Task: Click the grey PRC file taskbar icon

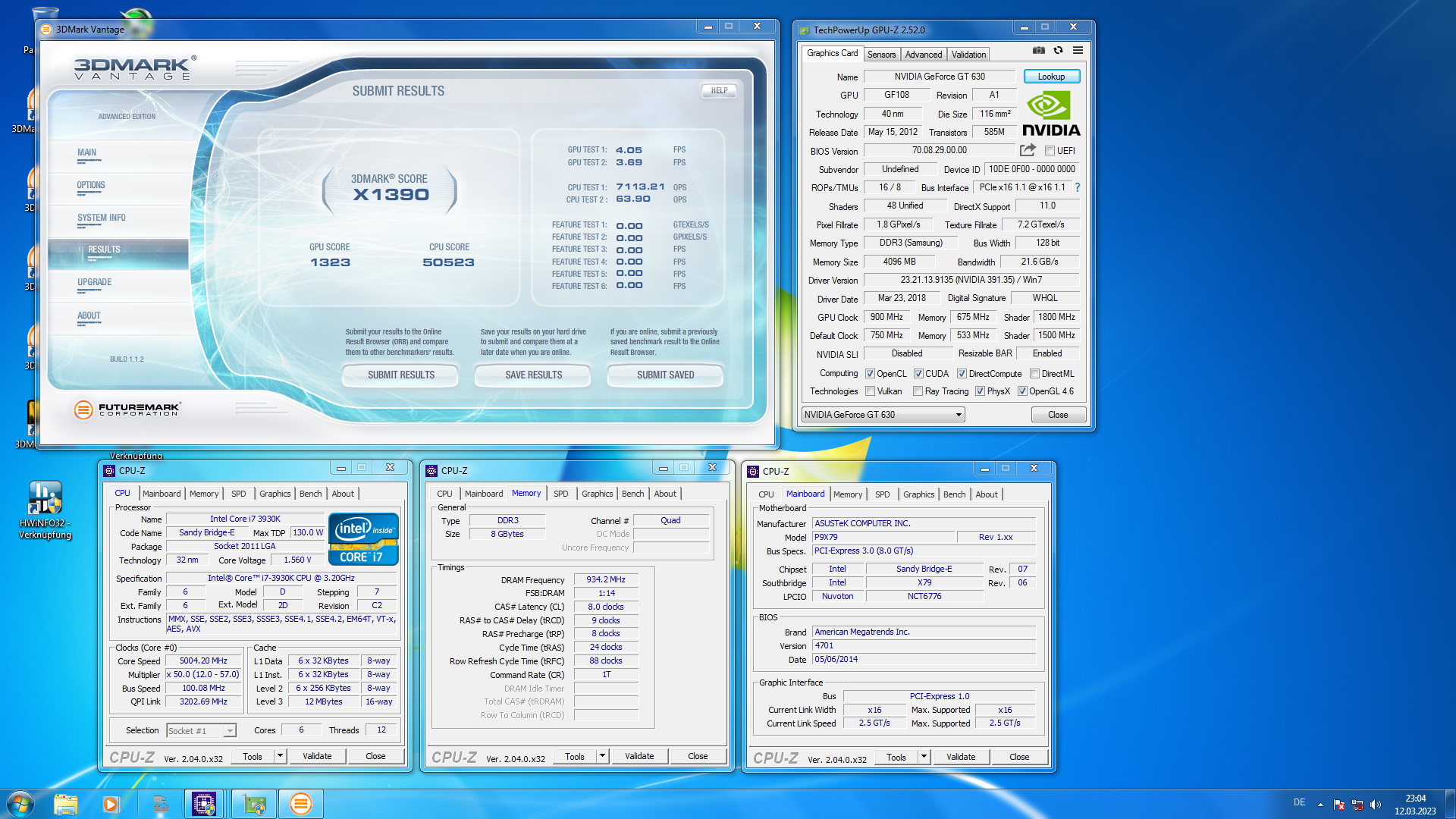Action: [x=160, y=804]
